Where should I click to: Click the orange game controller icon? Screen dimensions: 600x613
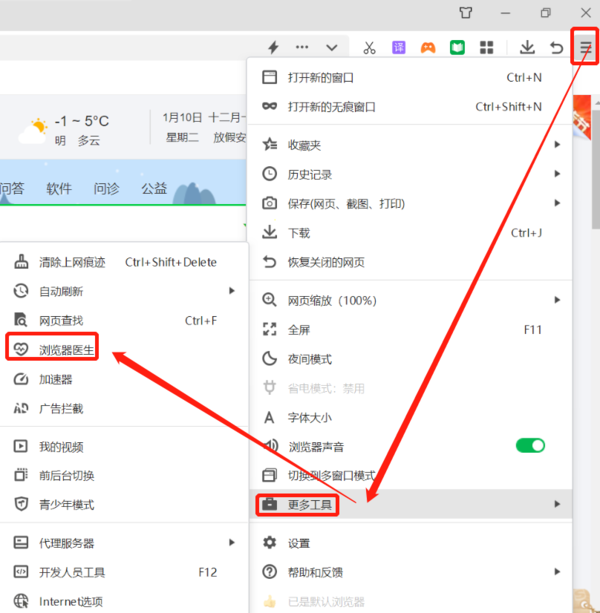(x=428, y=47)
